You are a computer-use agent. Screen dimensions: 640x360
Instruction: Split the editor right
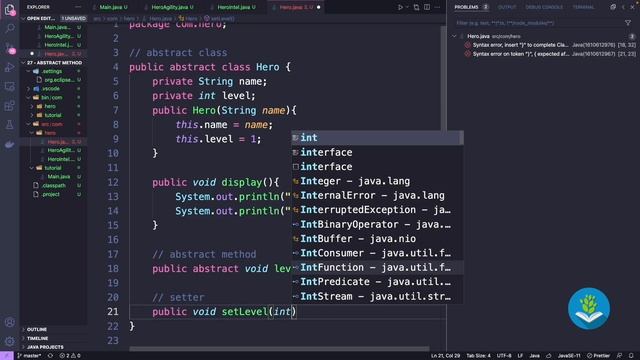[x=427, y=7]
